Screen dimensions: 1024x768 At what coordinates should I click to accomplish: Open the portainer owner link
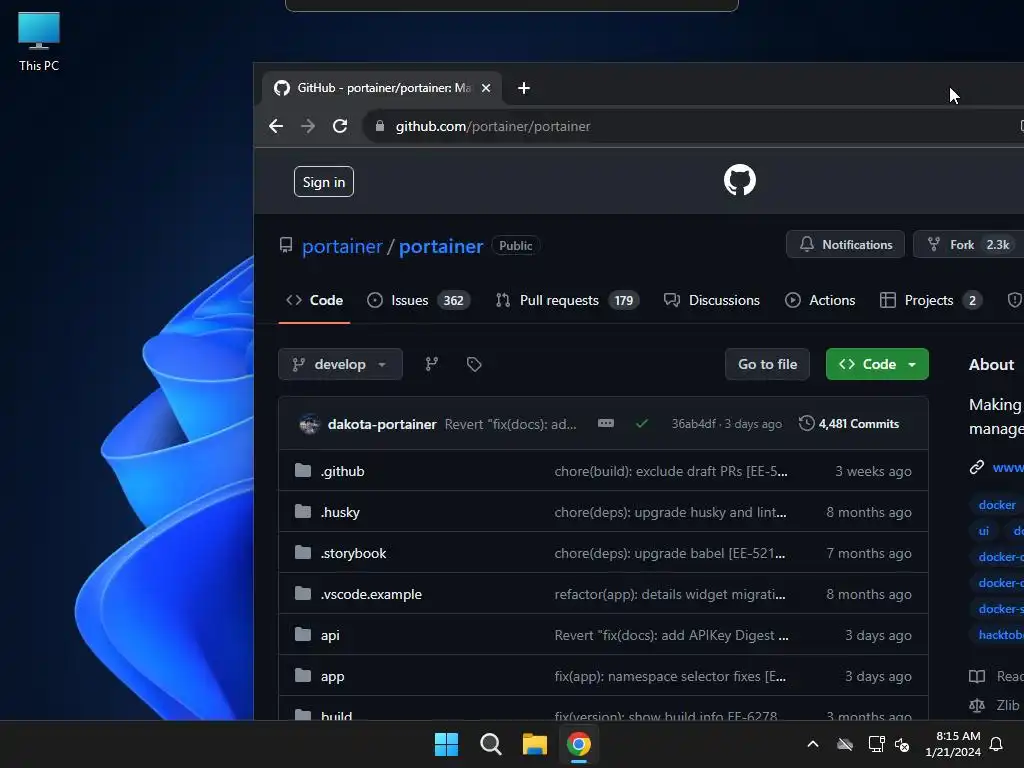(342, 246)
